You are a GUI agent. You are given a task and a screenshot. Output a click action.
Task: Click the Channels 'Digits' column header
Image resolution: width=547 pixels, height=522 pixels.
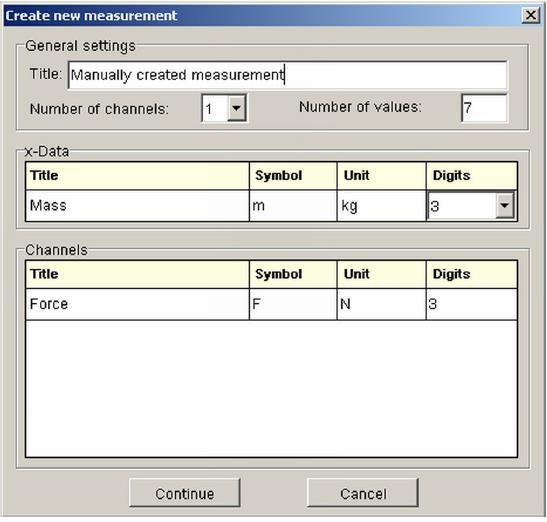(x=472, y=274)
